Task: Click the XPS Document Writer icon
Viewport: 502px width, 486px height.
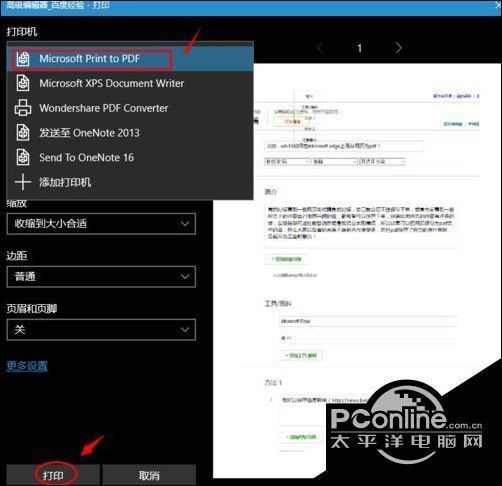Action: click(x=23, y=83)
